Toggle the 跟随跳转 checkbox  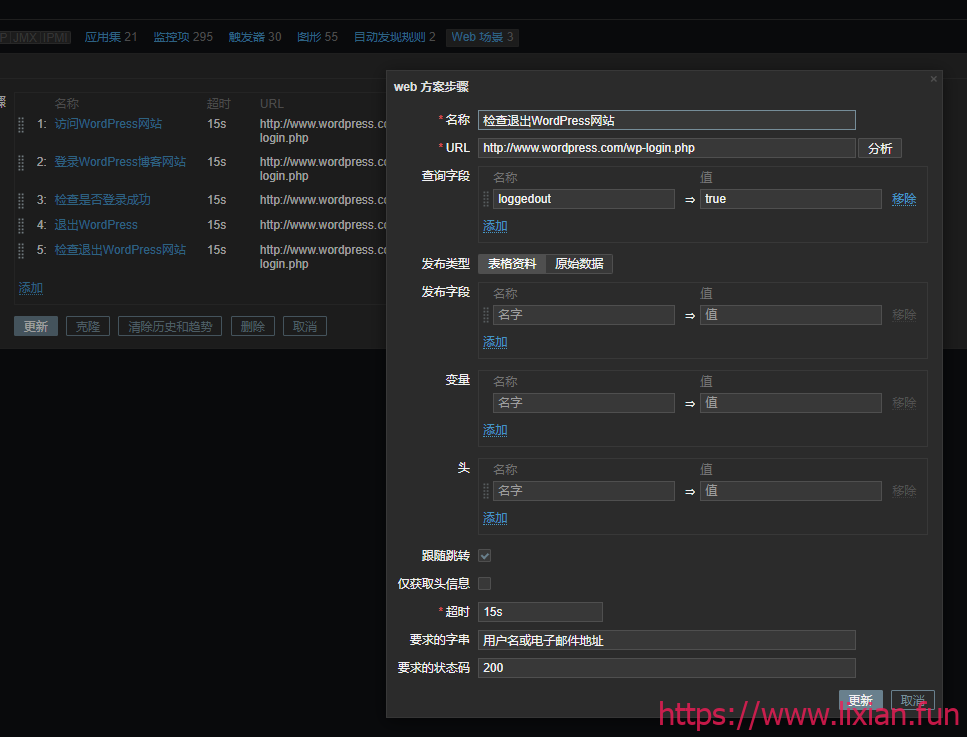[x=485, y=556]
